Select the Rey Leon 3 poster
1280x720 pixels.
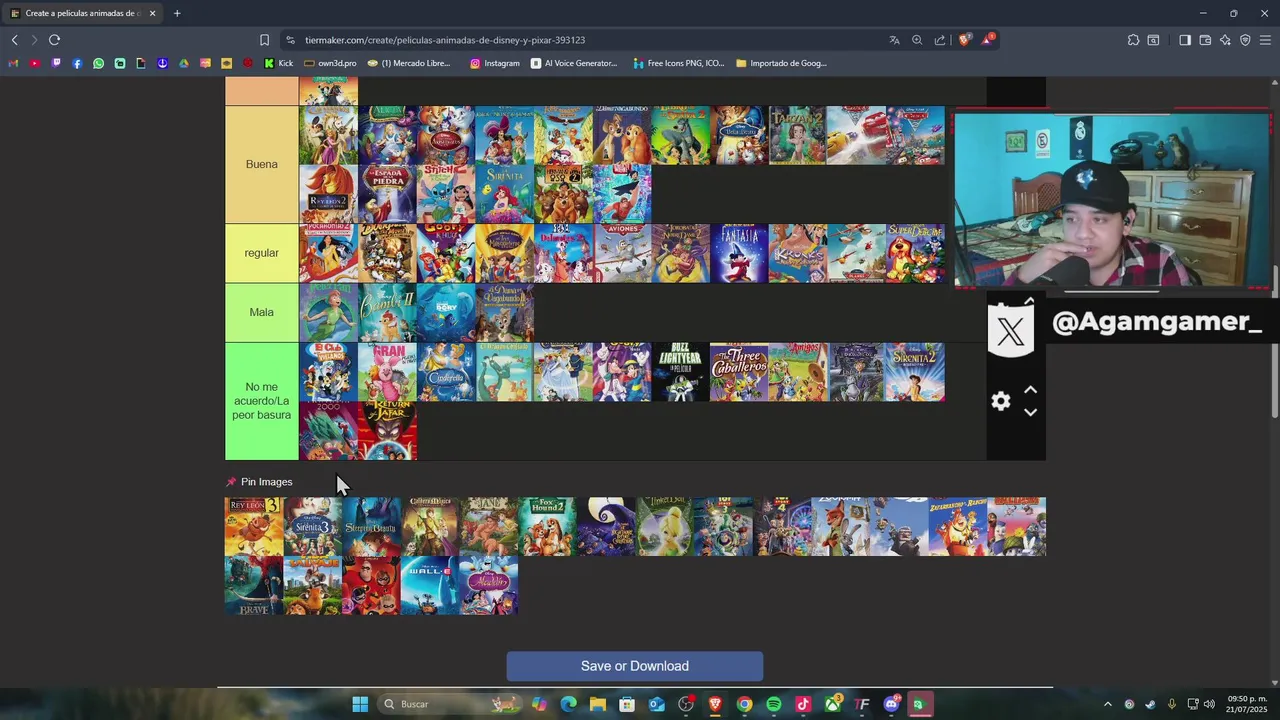pyautogui.click(x=254, y=526)
